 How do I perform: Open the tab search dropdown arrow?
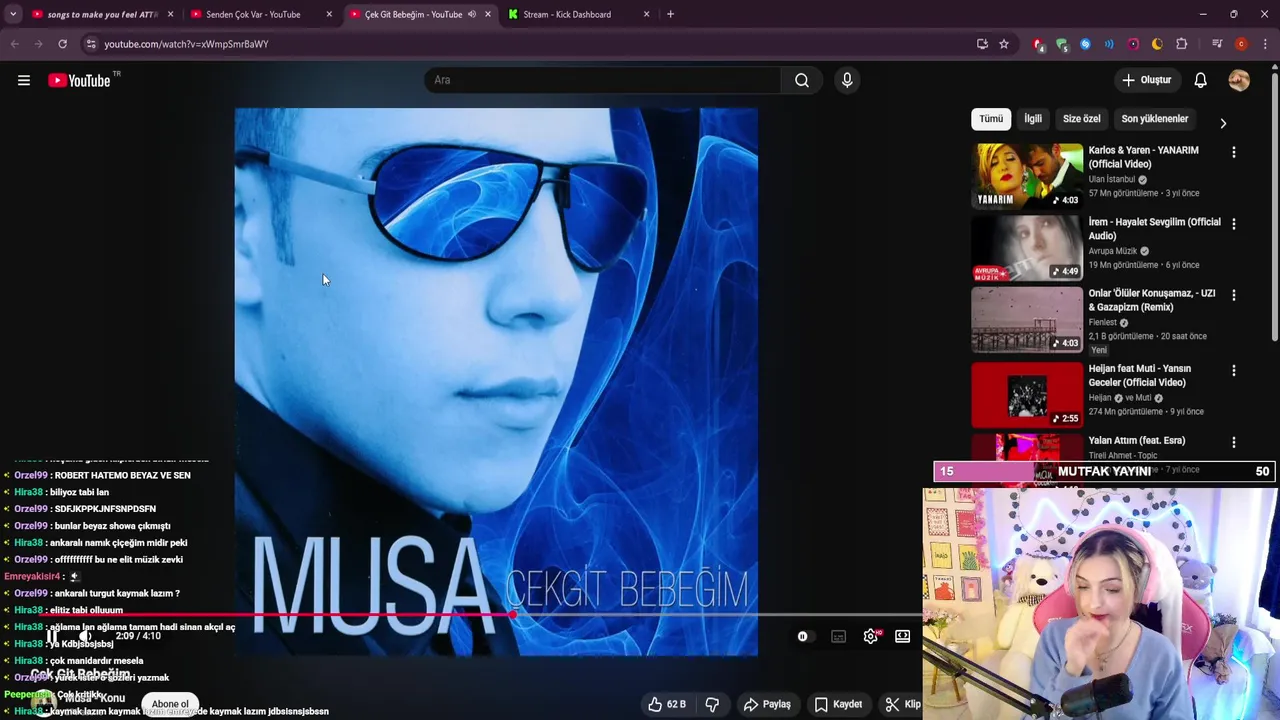point(12,14)
